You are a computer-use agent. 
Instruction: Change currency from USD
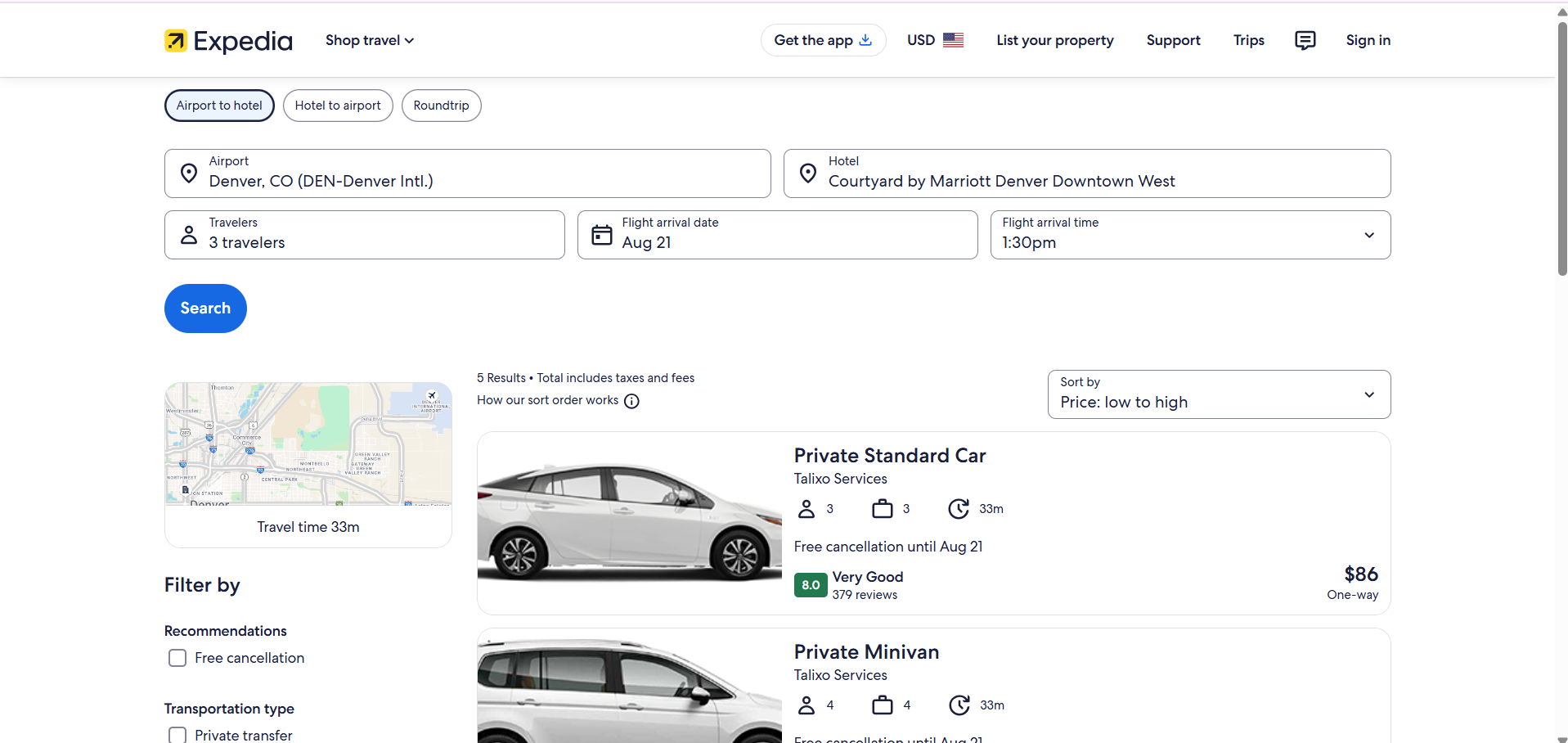(x=935, y=40)
